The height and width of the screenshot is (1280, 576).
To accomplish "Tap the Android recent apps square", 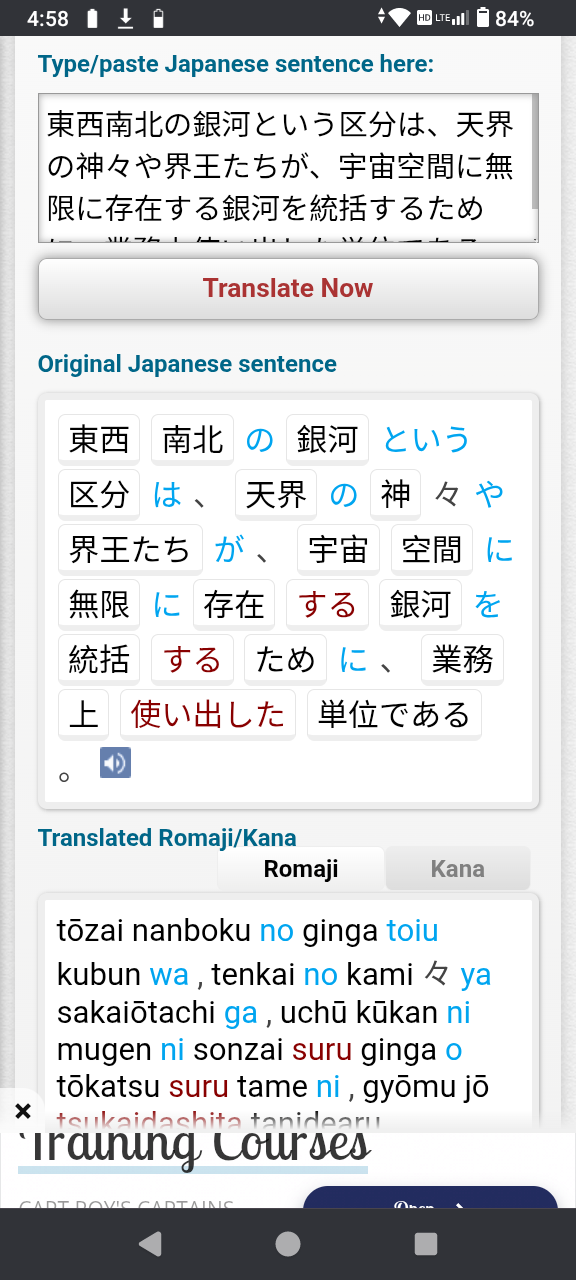I will coord(426,1243).
